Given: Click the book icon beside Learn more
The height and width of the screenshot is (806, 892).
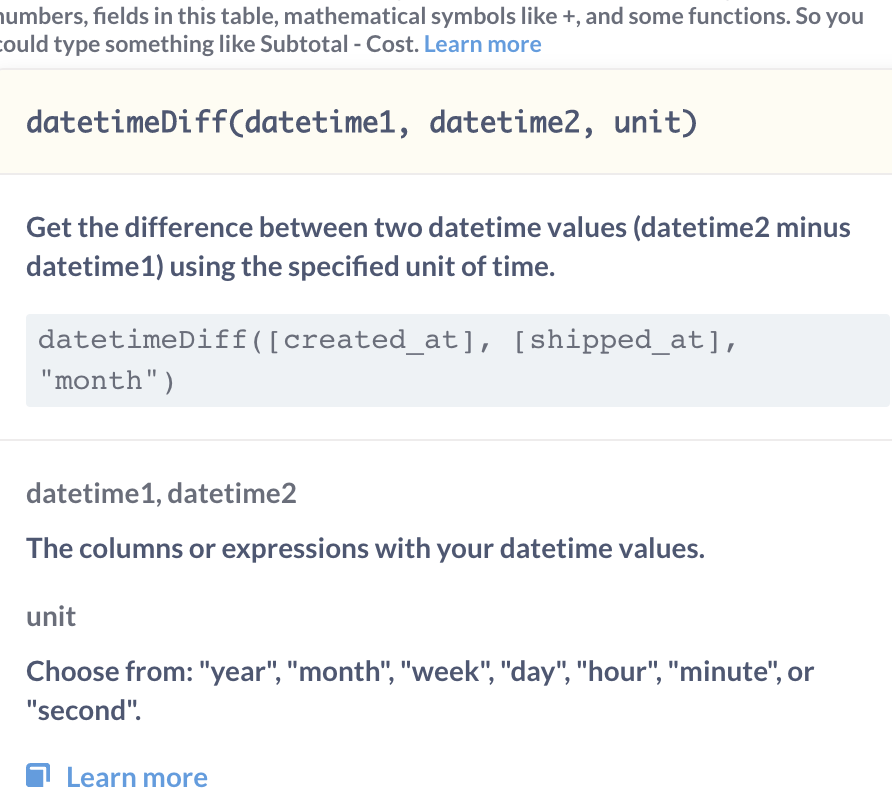Looking at the screenshot, I should pos(39,777).
